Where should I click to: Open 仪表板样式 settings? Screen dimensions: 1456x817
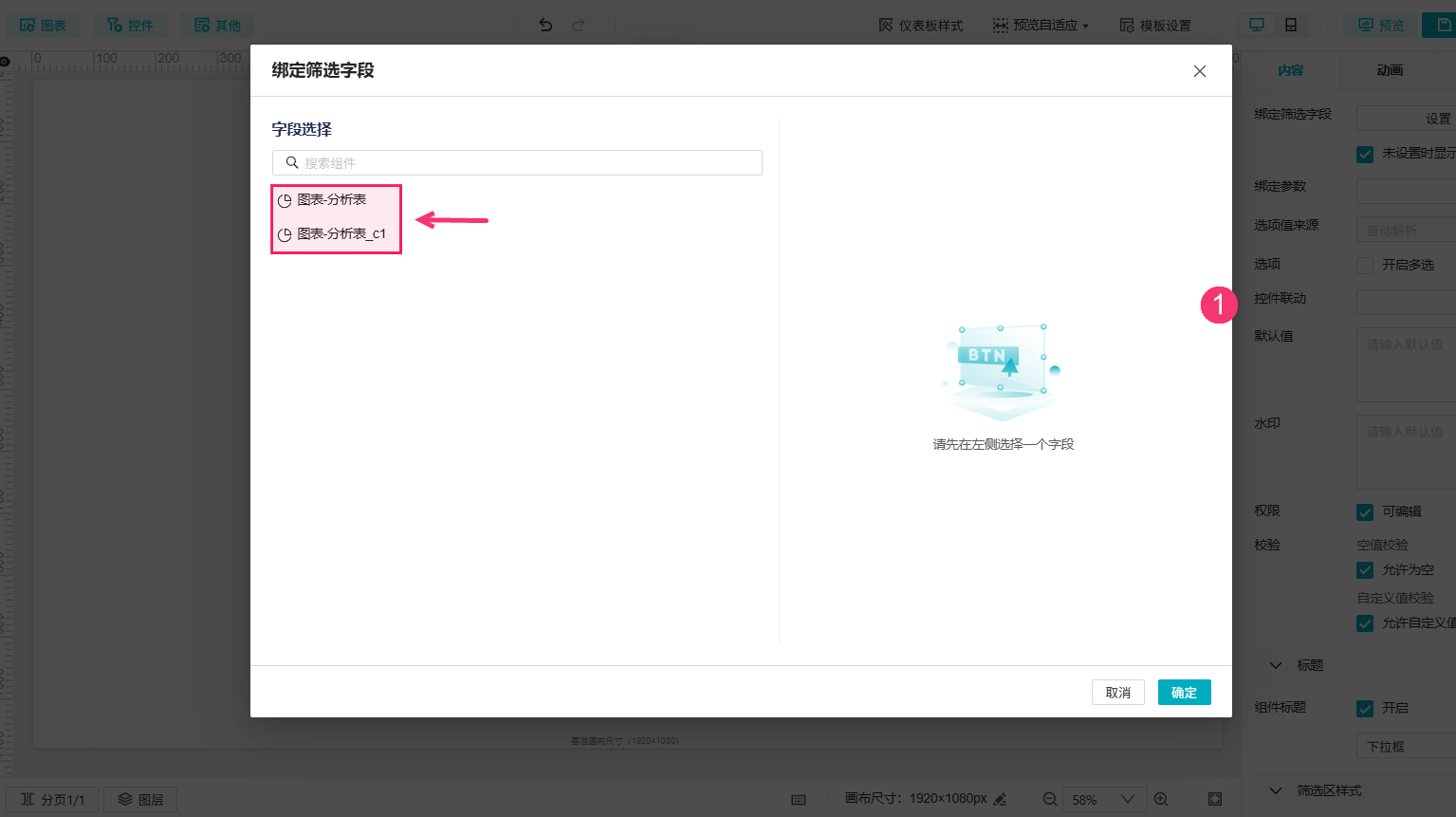coord(921,26)
